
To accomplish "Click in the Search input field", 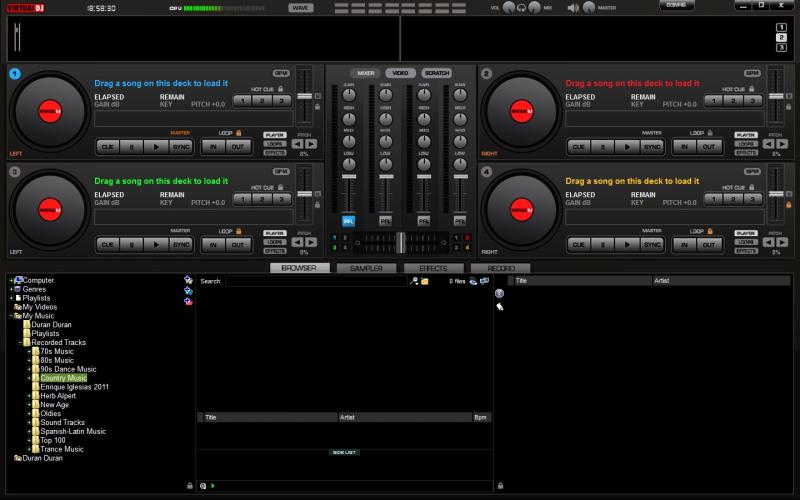I will [316, 281].
